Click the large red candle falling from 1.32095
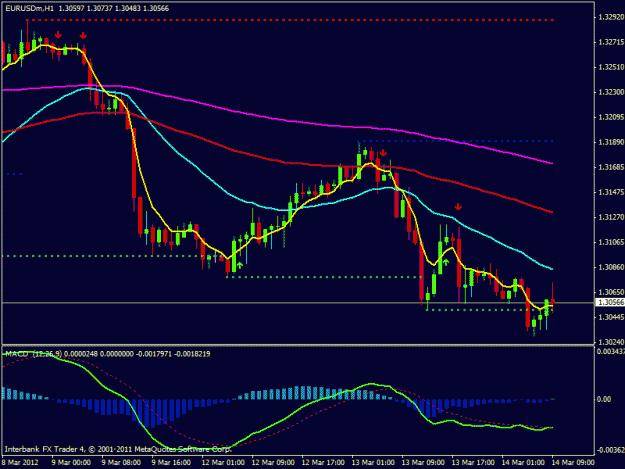The height and width of the screenshot is (469, 625). click(x=134, y=163)
